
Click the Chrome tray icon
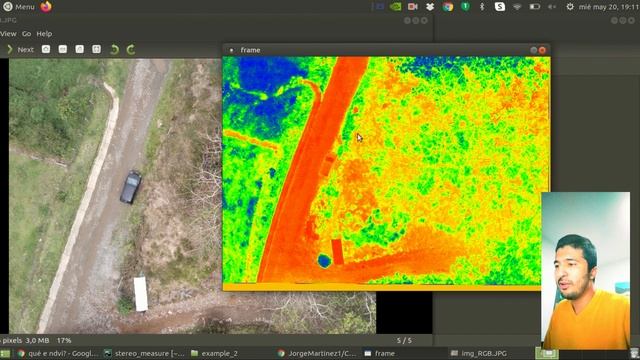[448, 7]
